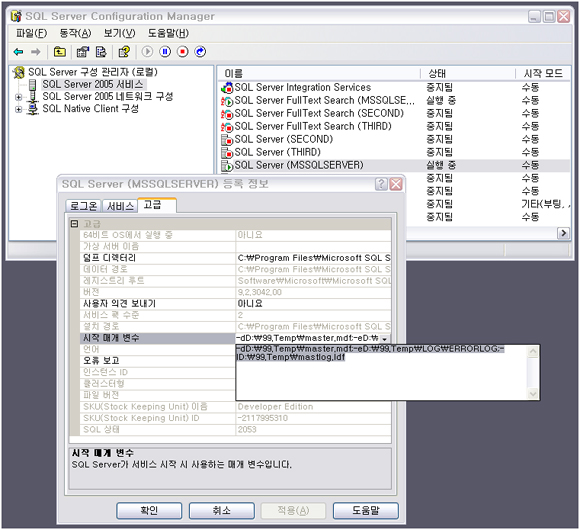Image resolution: width=580 pixels, height=530 pixels.
Task: Open the 보기(V) menu
Action: click(x=119, y=33)
